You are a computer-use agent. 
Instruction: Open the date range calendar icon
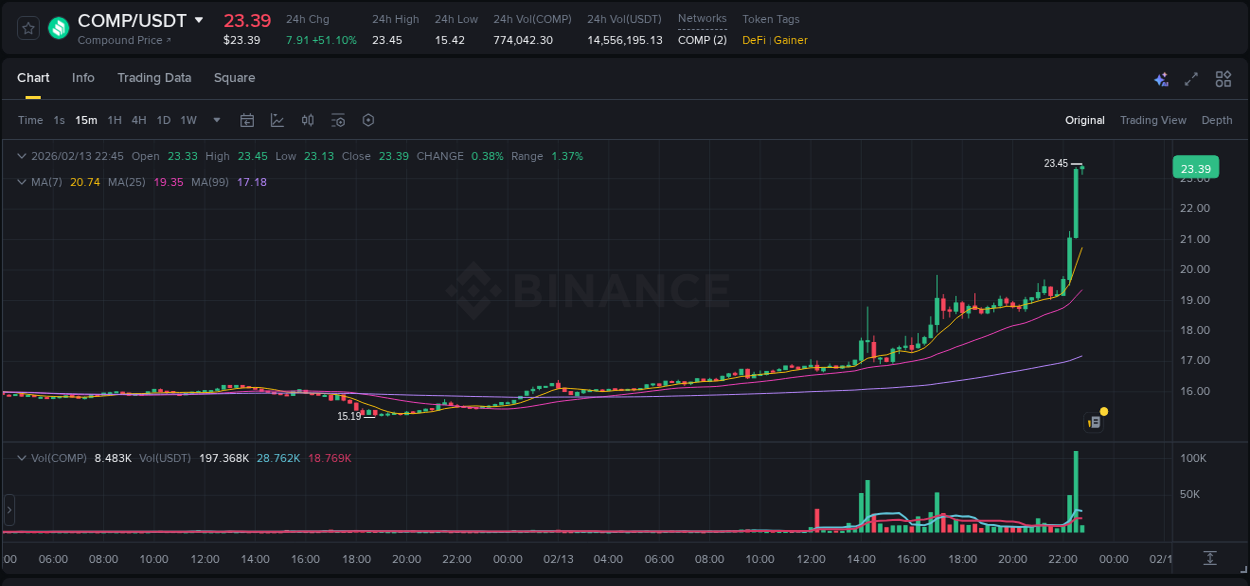(247, 120)
